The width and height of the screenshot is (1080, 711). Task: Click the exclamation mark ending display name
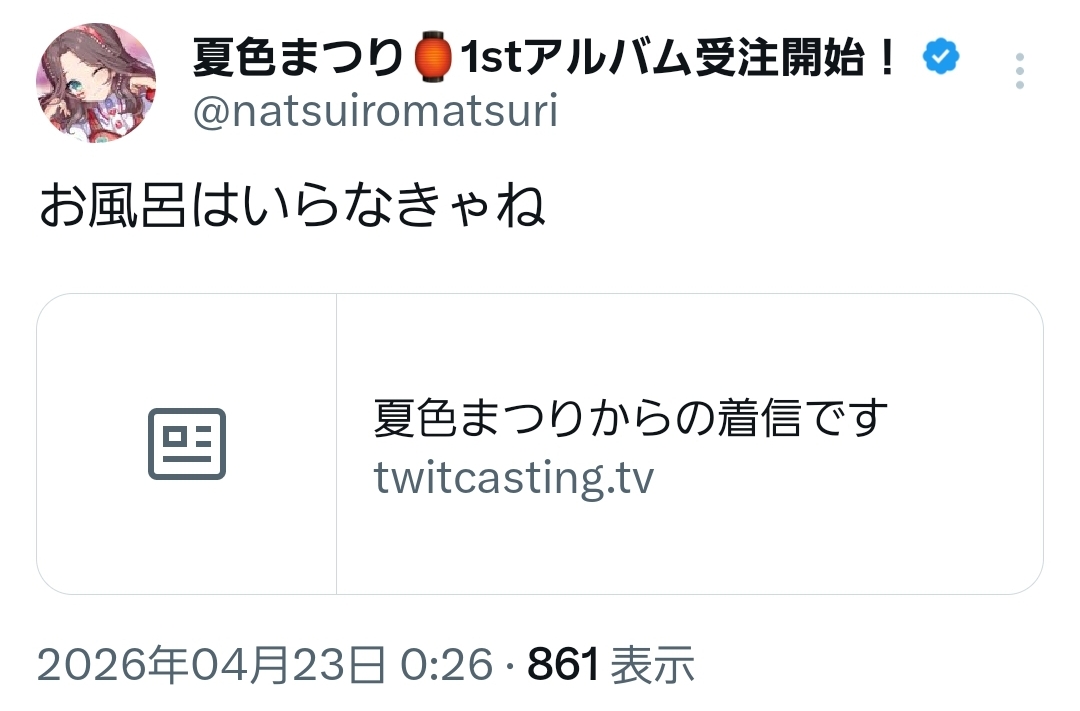click(887, 57)
